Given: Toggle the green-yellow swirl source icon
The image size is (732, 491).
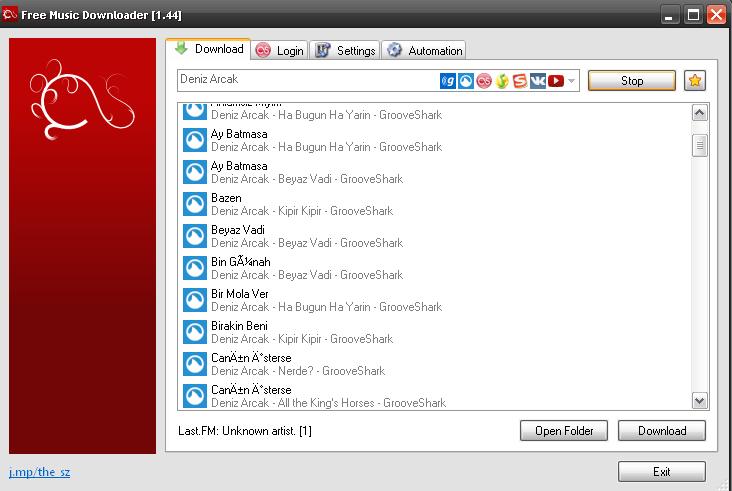Looking at the screenshot, I should coord(502,81).
